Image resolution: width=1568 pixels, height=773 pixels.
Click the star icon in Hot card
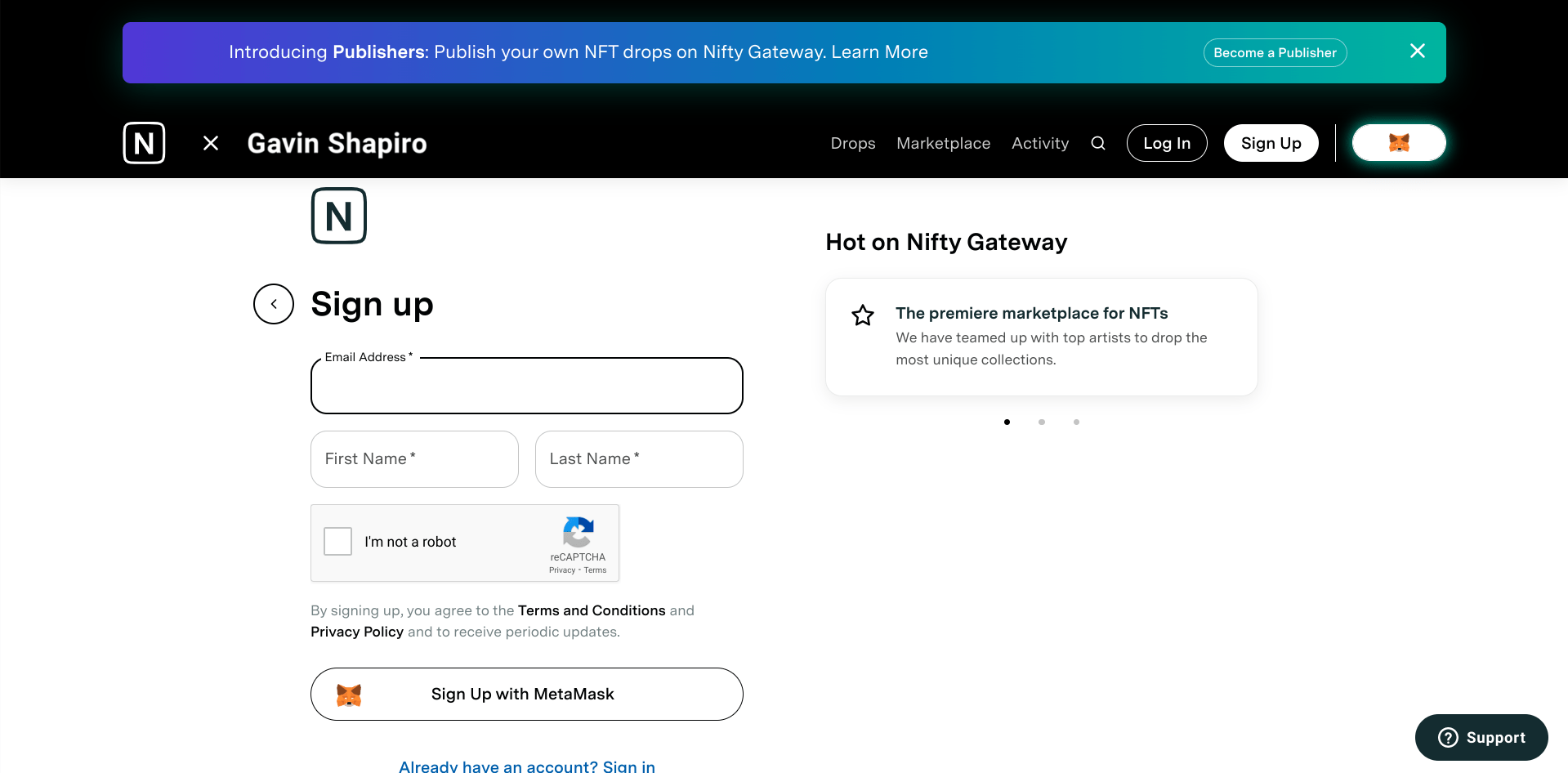(x=863, y=315)
